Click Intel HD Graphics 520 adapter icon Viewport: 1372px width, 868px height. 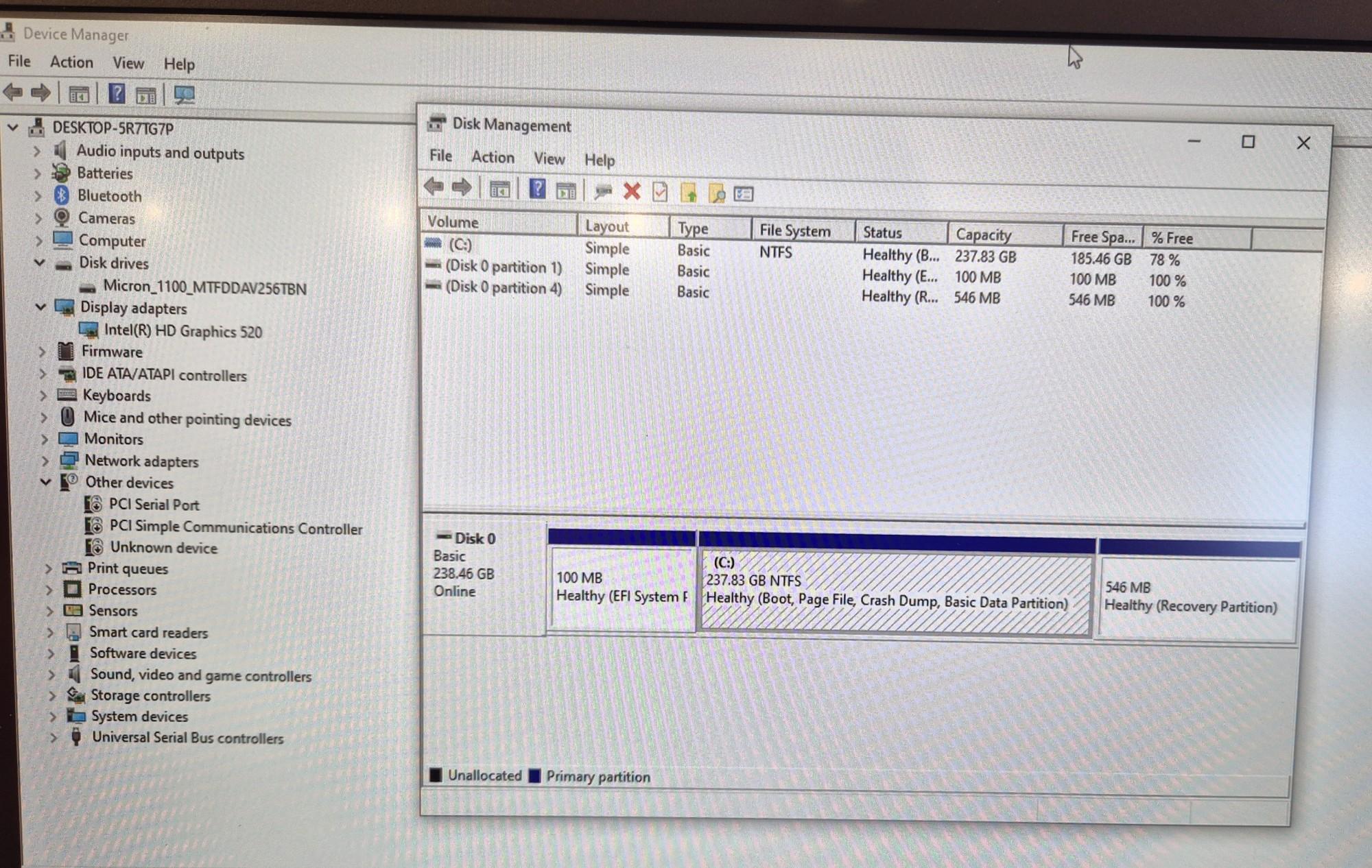tap(88, 330)
